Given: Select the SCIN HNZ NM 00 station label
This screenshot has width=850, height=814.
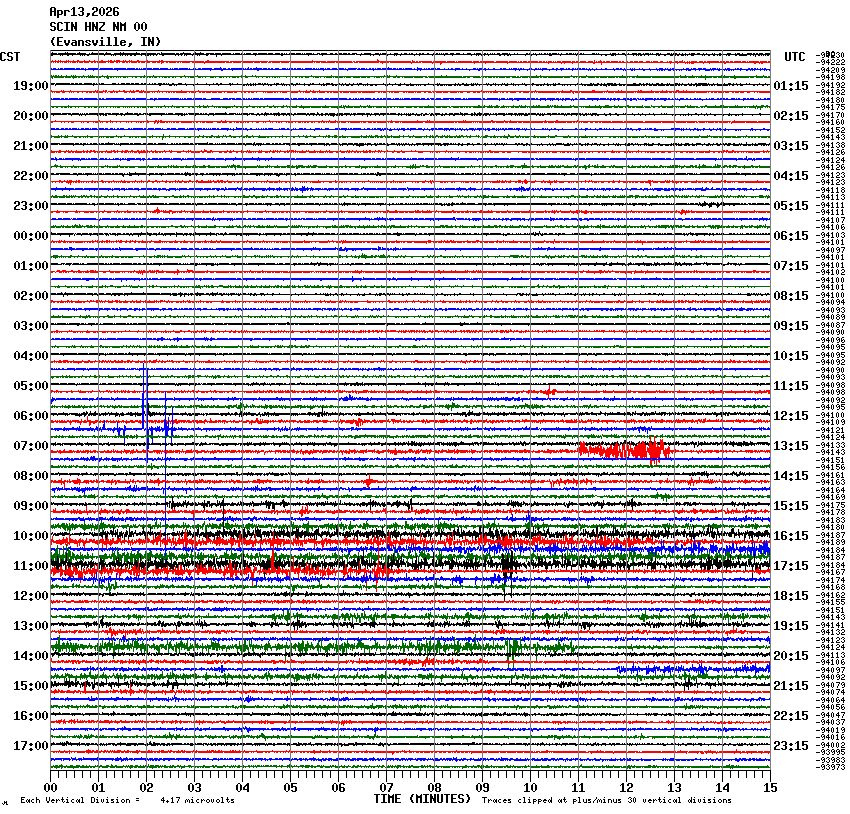Looking at the screenshot, I should tap(98, 27).
